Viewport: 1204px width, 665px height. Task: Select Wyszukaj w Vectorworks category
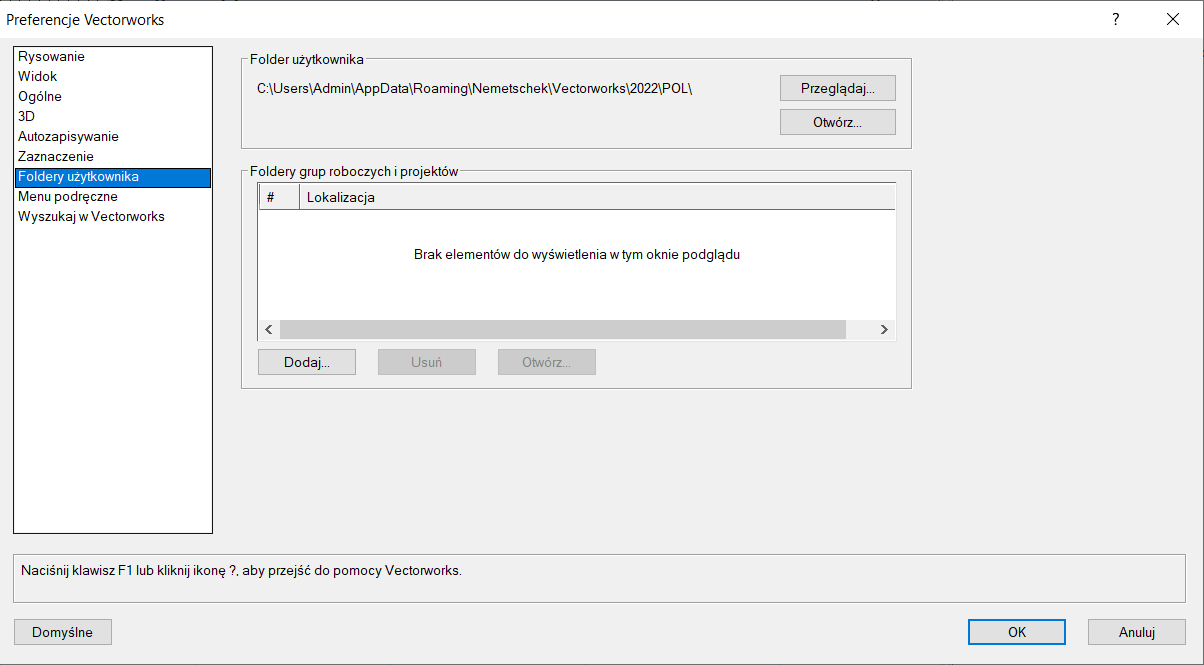113,217
